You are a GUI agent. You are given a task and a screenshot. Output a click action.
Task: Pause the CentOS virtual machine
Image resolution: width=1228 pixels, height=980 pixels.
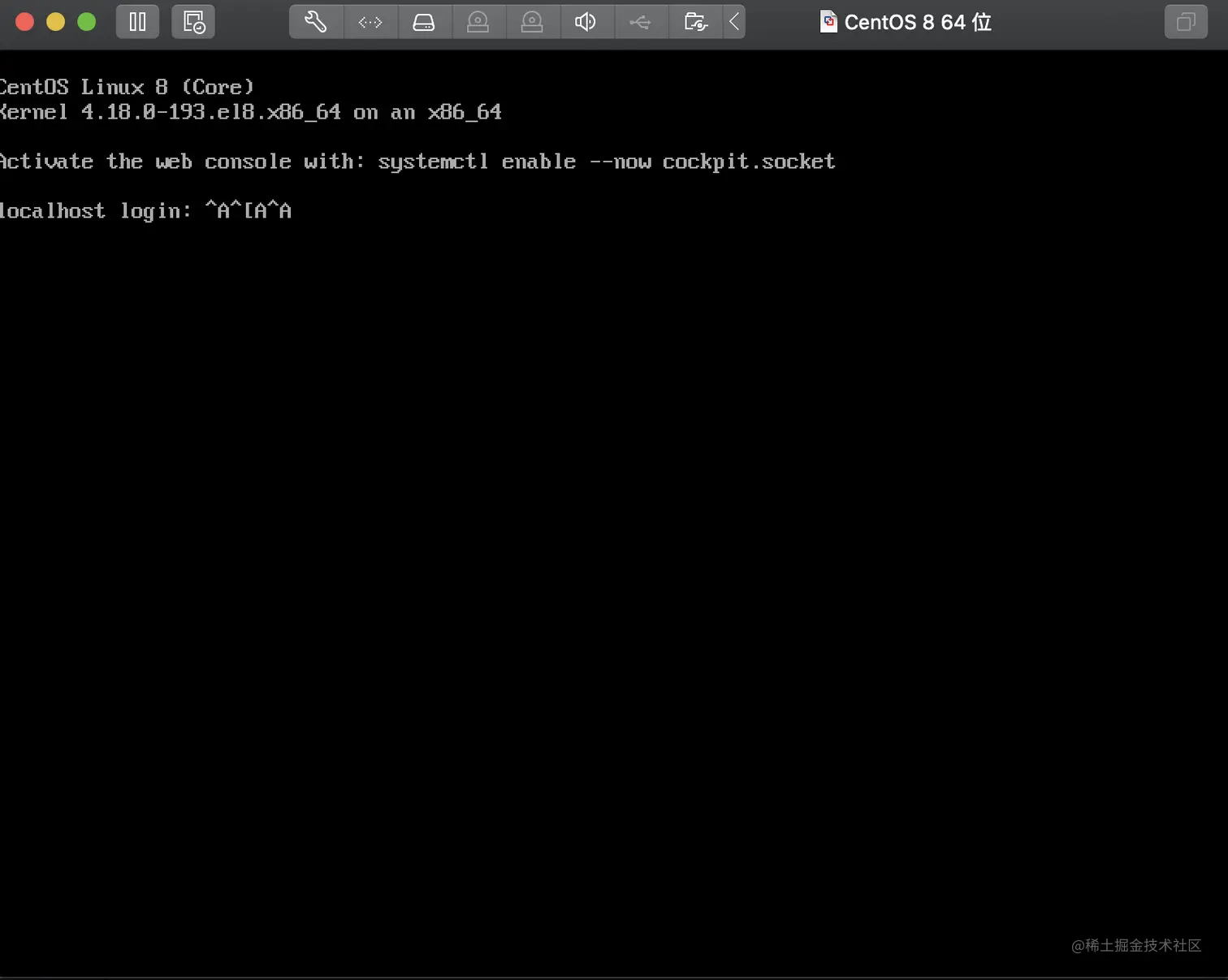tap(138, 22)
